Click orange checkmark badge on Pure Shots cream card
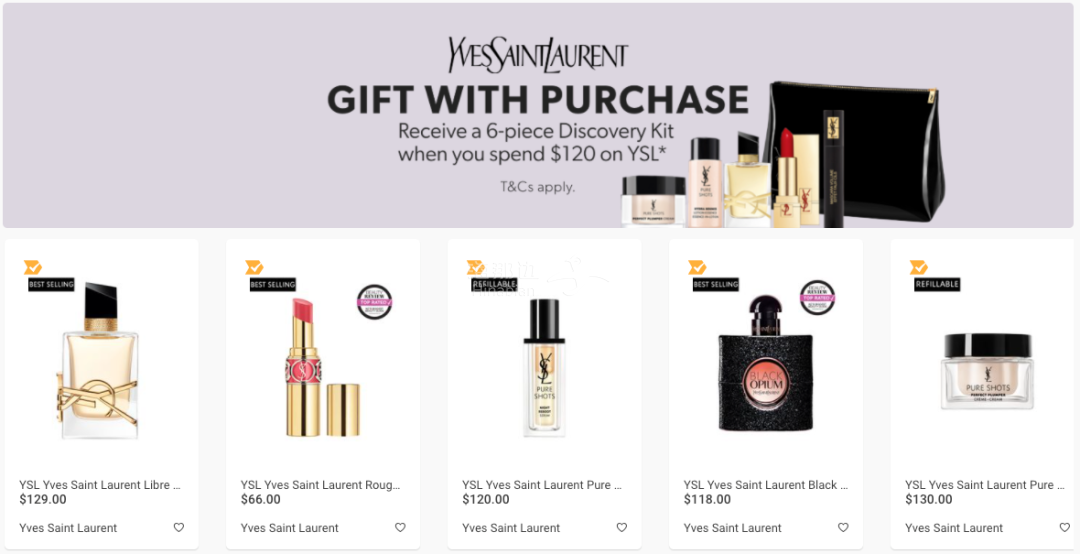 click(918, 267)
